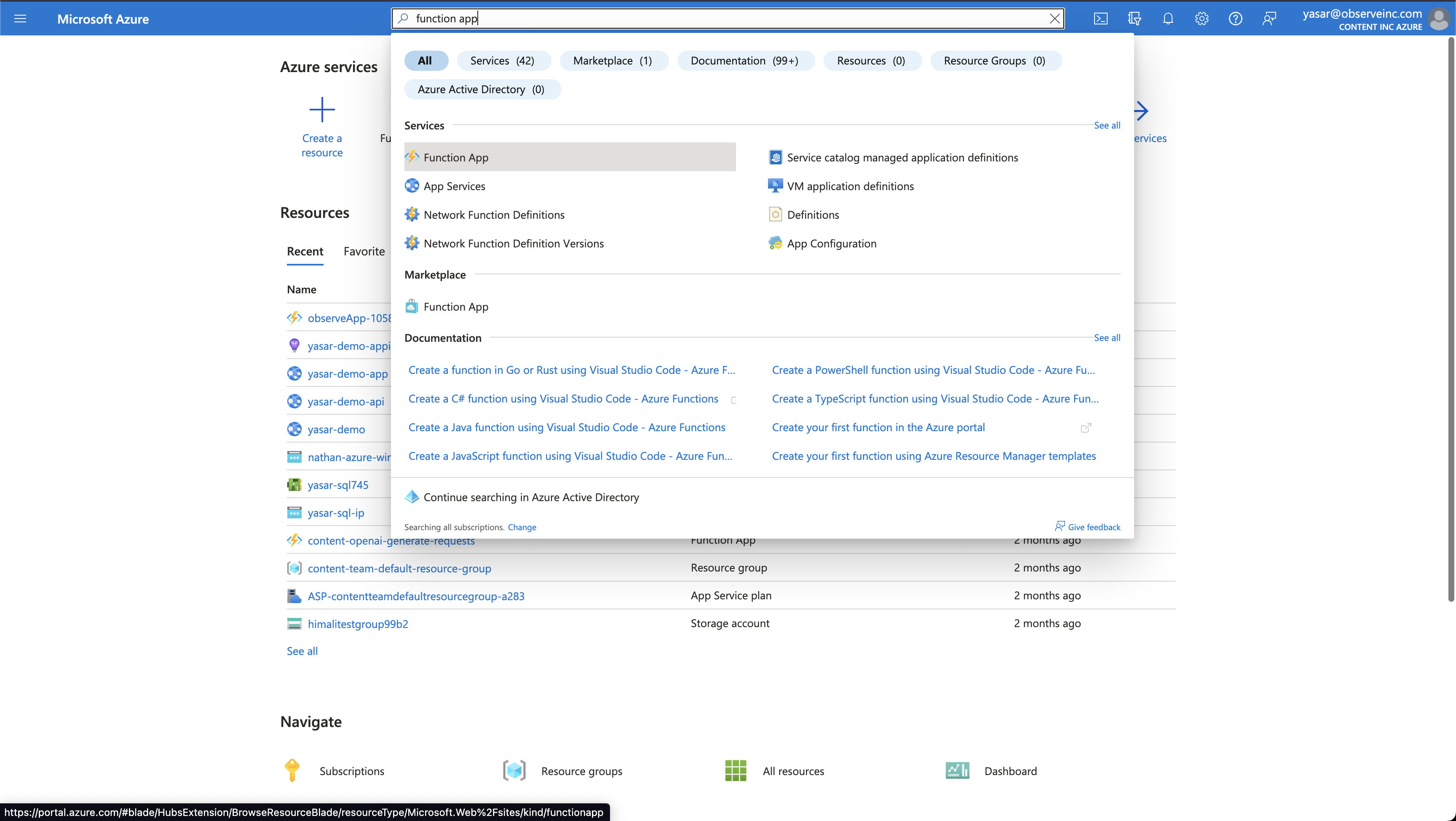Image resolution: width=1456 pixels, height=821 pixels.
Task: Select the Documentation (99+) filter pill
Action: click(744, 61)
